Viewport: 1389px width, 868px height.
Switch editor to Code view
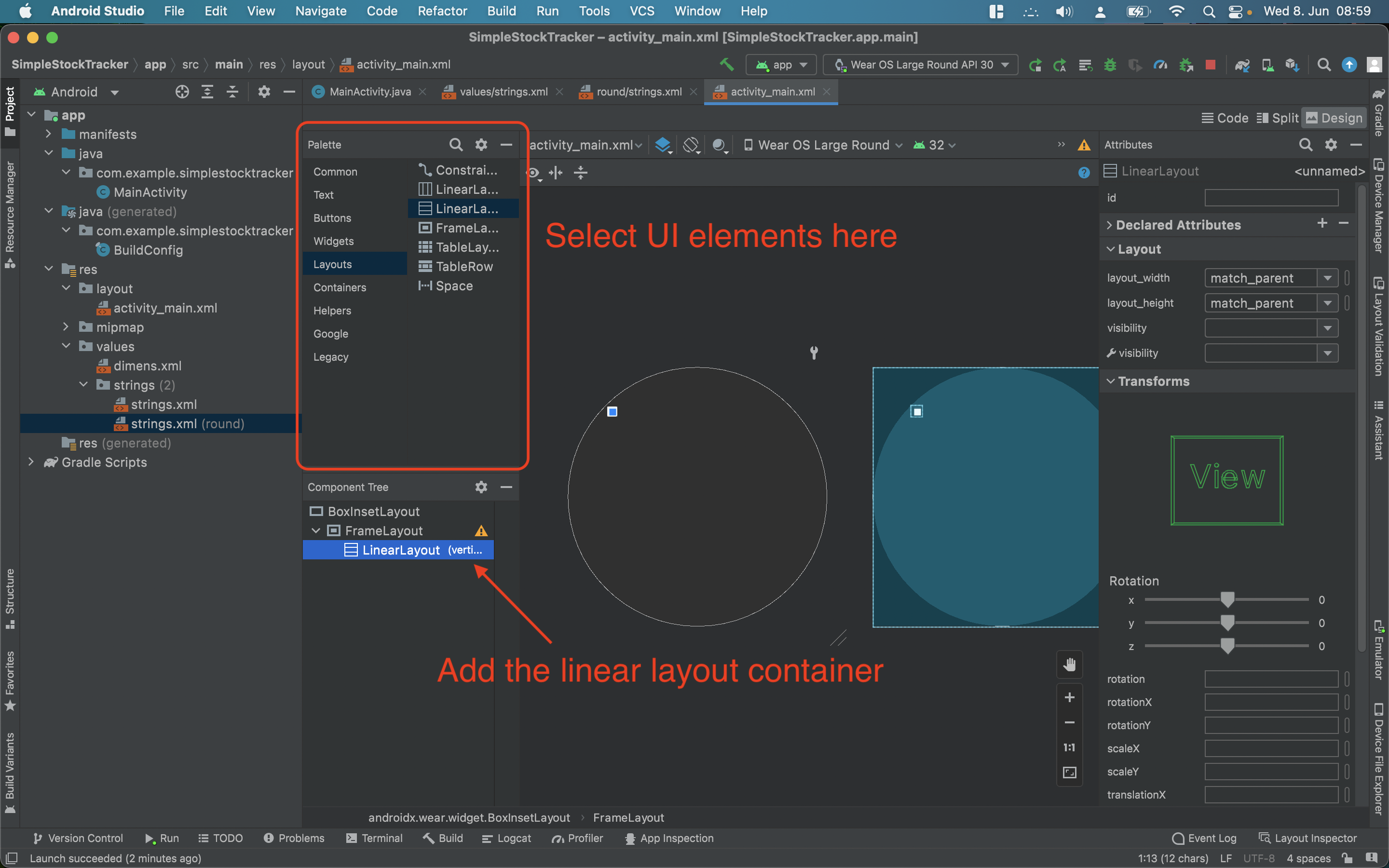1225,118
